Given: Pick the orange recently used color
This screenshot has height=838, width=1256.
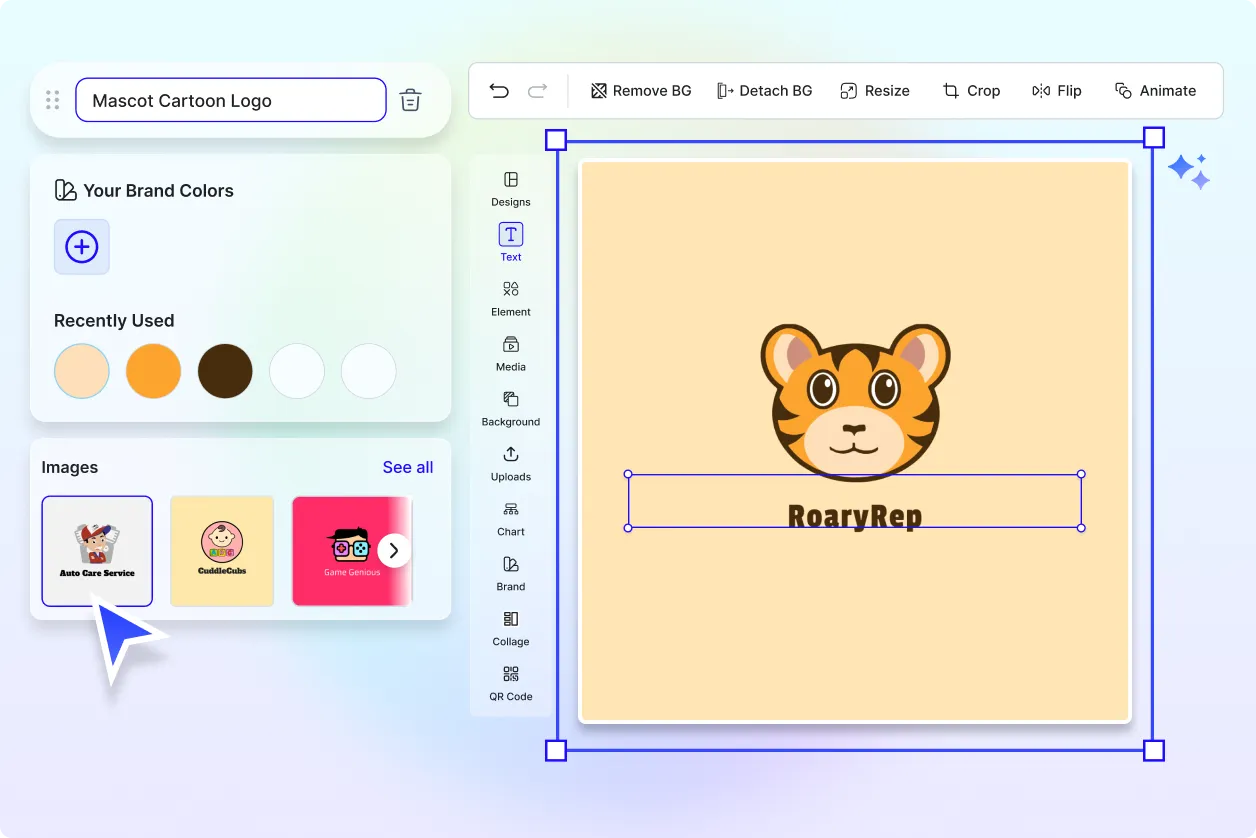Looking at the screenshot, I should coord(153,371).
